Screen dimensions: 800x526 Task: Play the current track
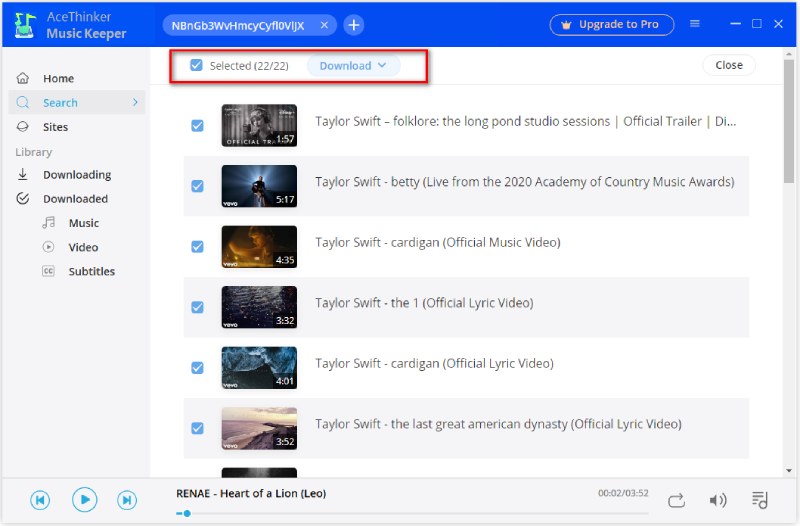(x=85, y=499)
